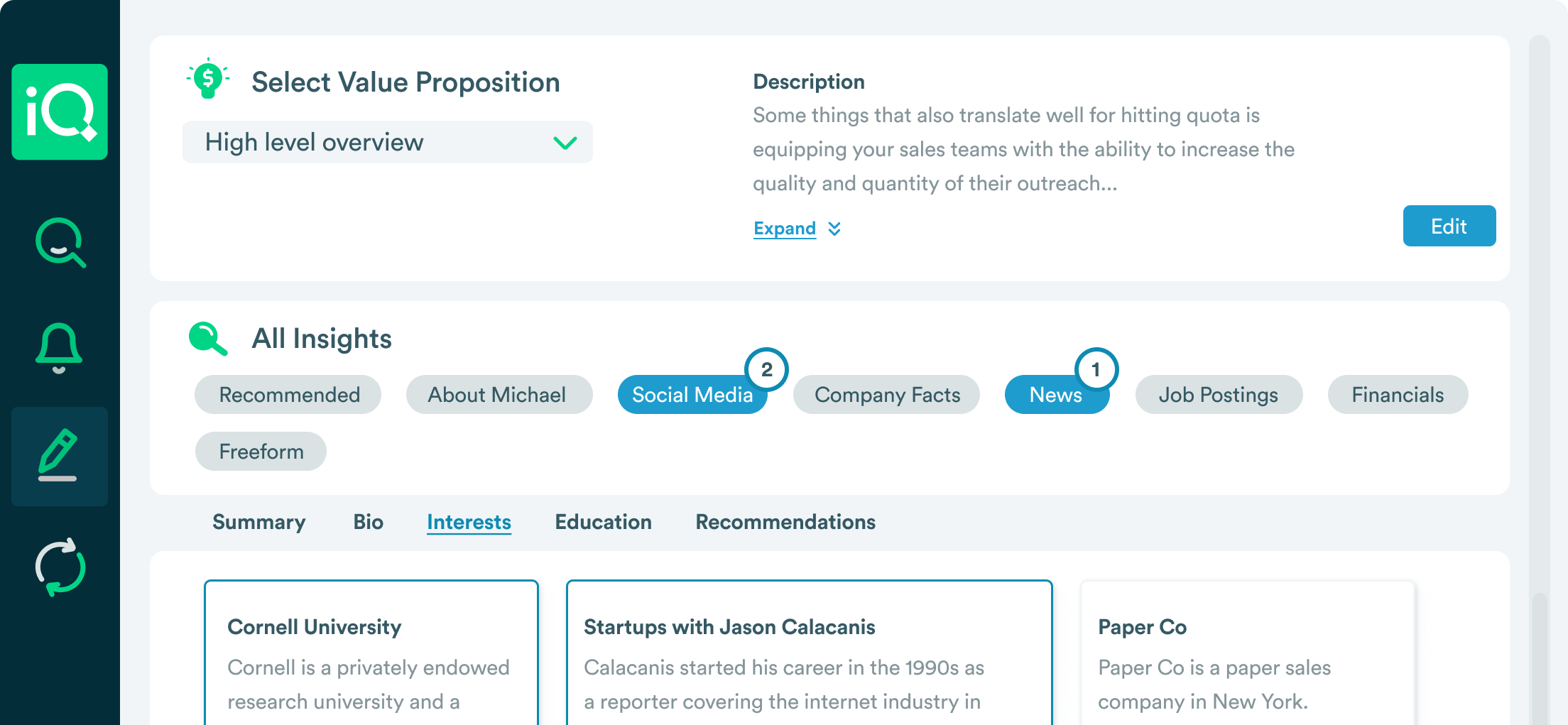
Task: Click the iQ logo in sidebar
Action: pyautogui.click(x=60, y=112)
